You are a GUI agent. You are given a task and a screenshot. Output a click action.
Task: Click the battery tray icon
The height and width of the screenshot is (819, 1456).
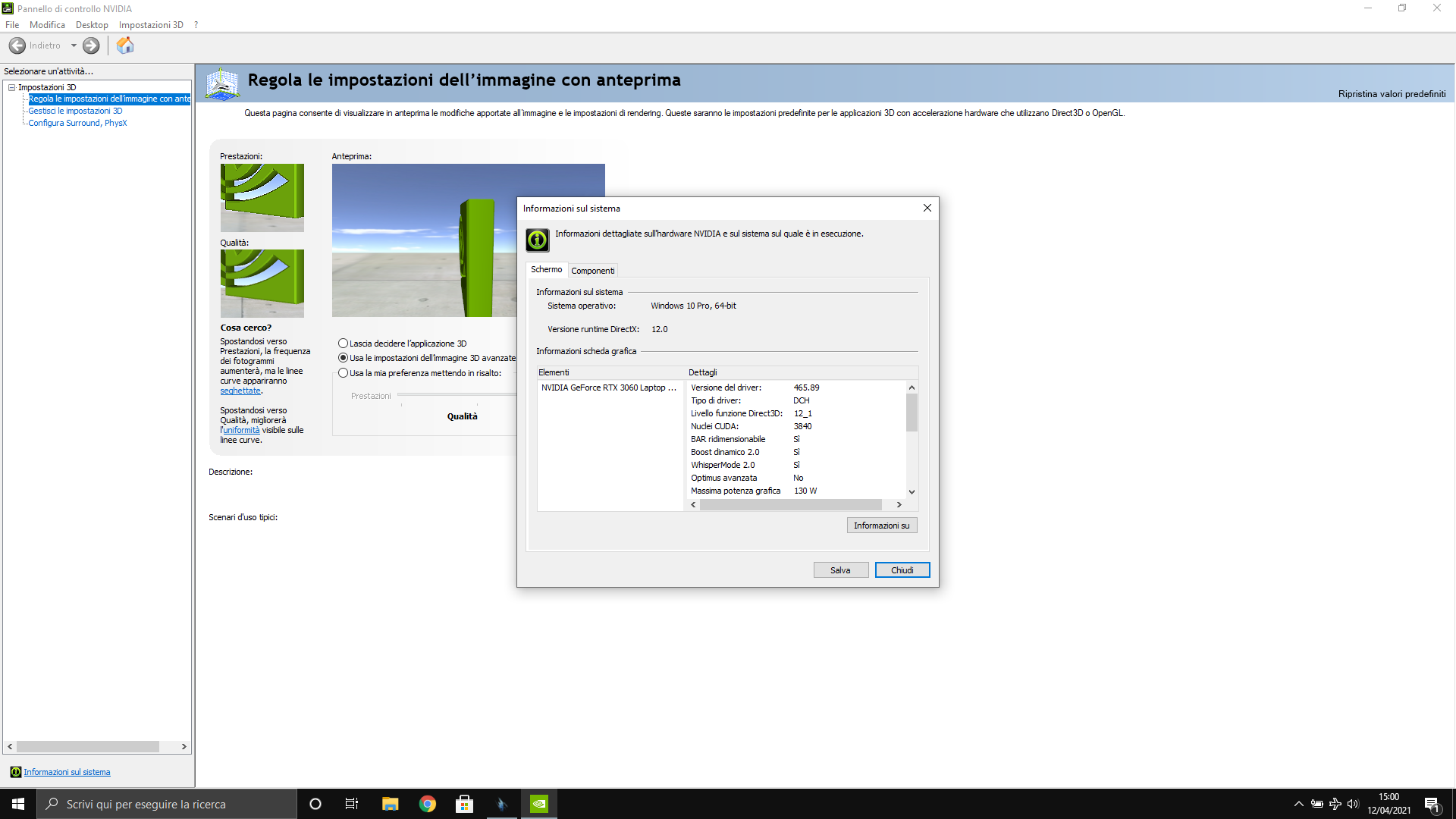(1317, 804)
